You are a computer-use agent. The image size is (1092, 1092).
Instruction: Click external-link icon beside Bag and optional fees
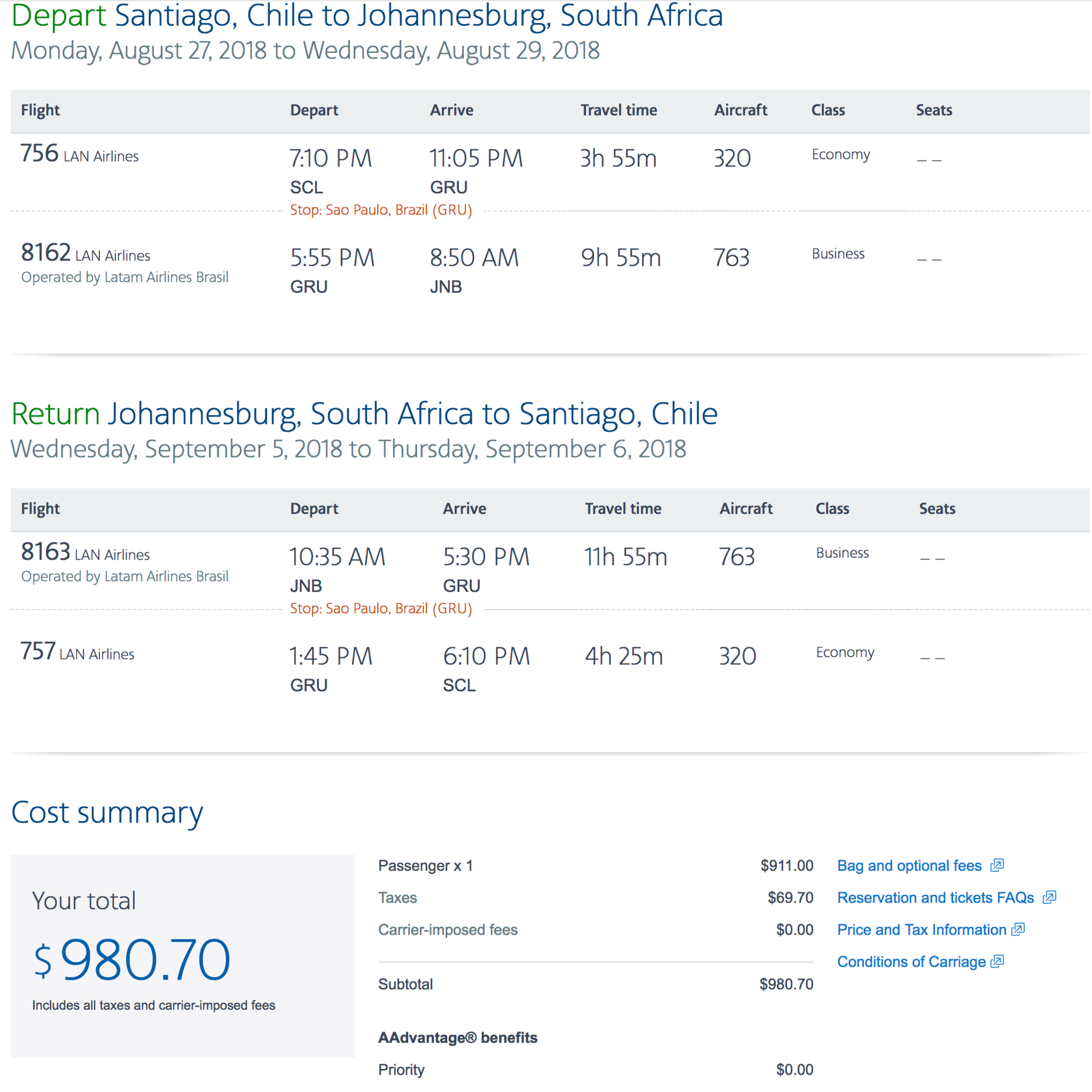click(x=997, y=865)
